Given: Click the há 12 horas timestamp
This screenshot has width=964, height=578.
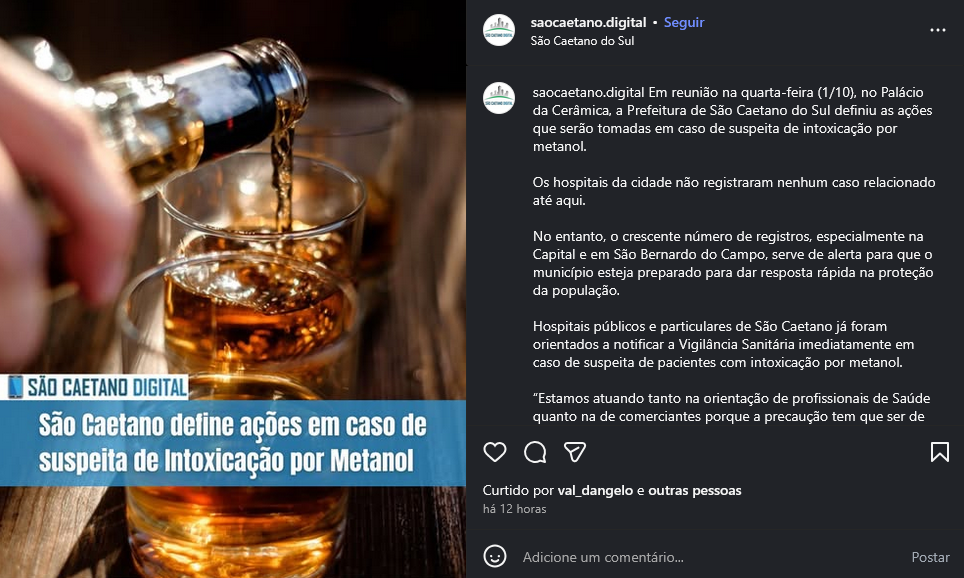Looking at the screenshot, I should [515, 509].
